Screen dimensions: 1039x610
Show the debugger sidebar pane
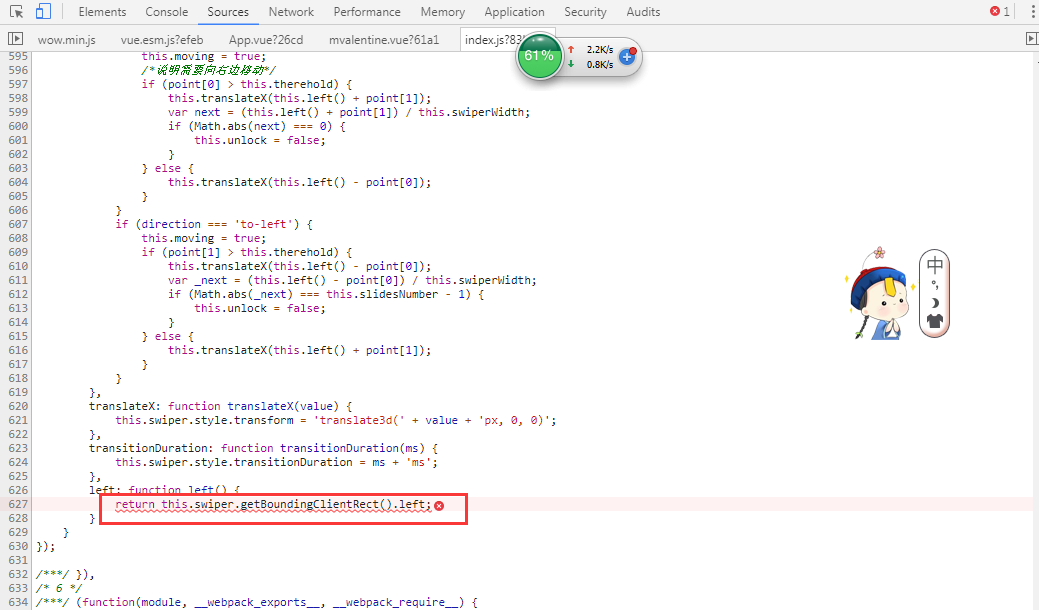(x=1031, y=39)
